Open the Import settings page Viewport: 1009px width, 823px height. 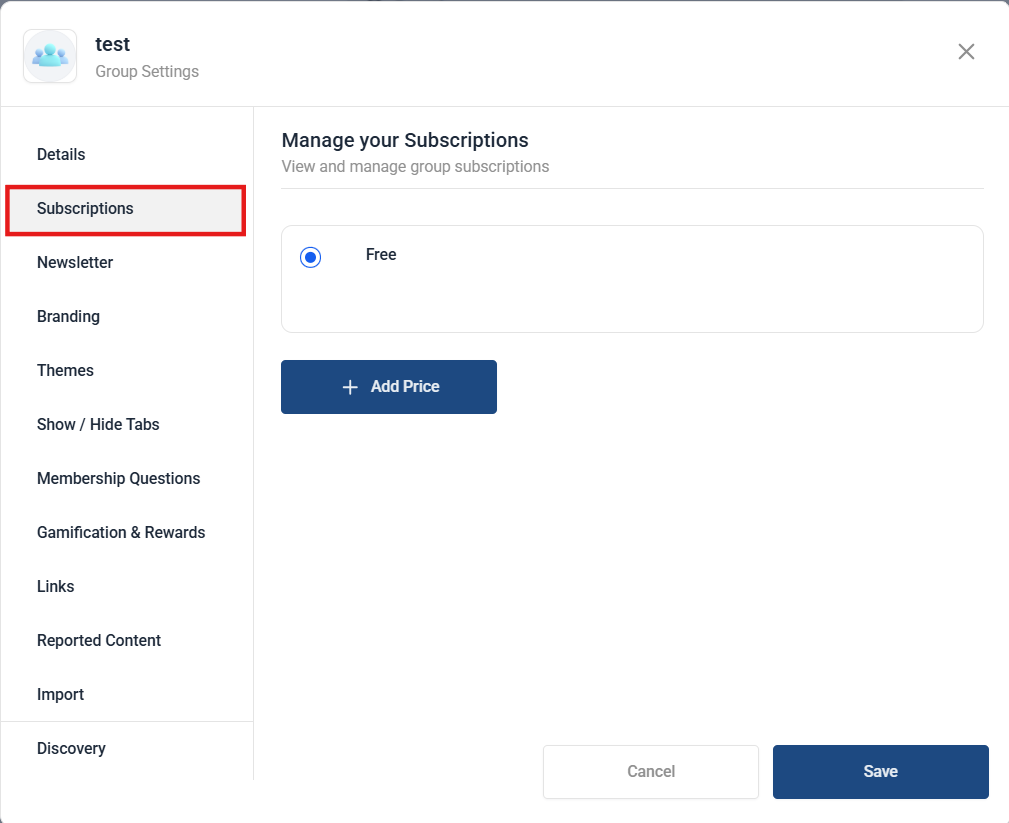[x=60, y=695]
